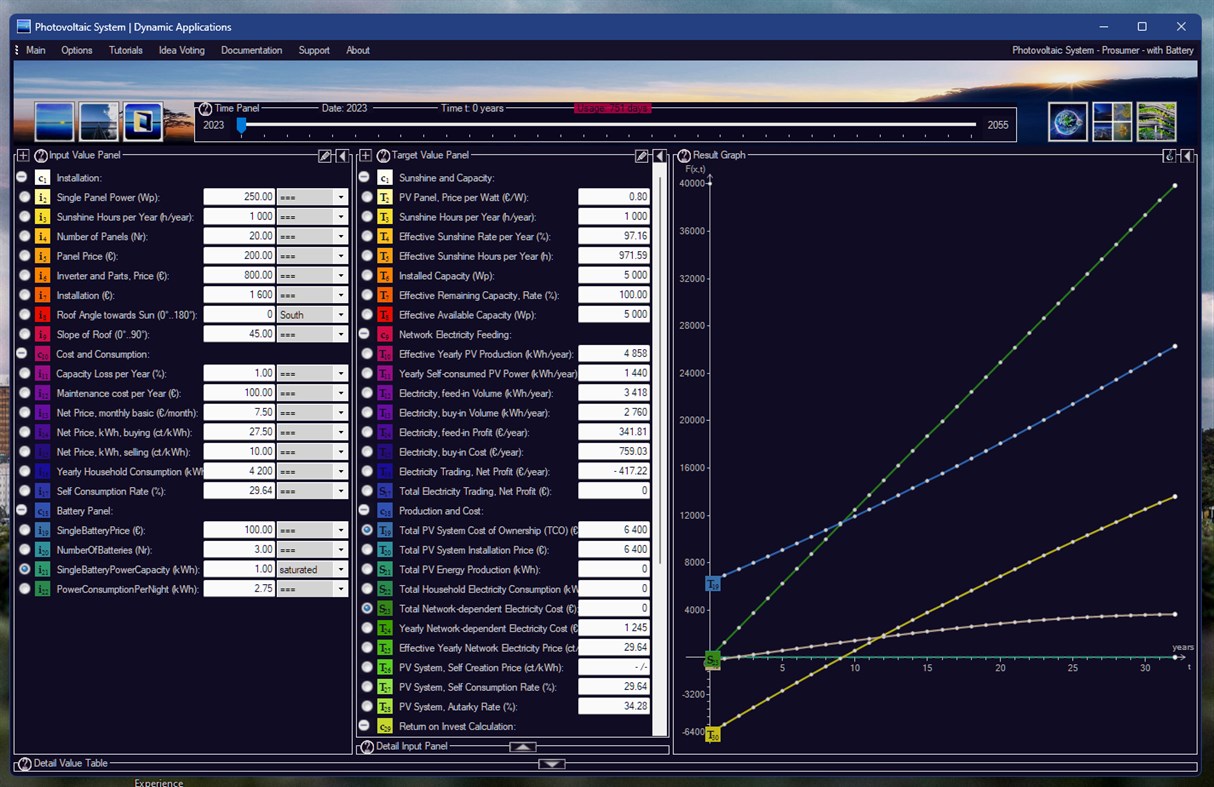Select the sunset scene thumbnail in the toolbar

[x=54, y=121]
